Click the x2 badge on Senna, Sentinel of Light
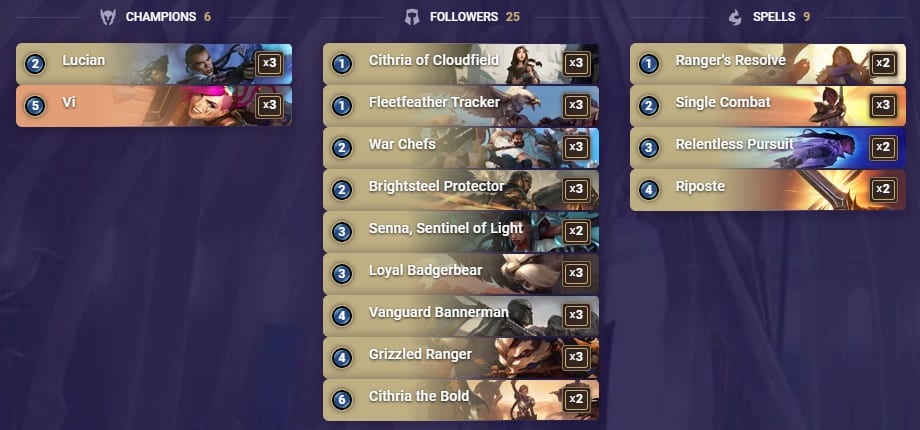This screenshot has width=920, height=430. (x=576, y=232)
